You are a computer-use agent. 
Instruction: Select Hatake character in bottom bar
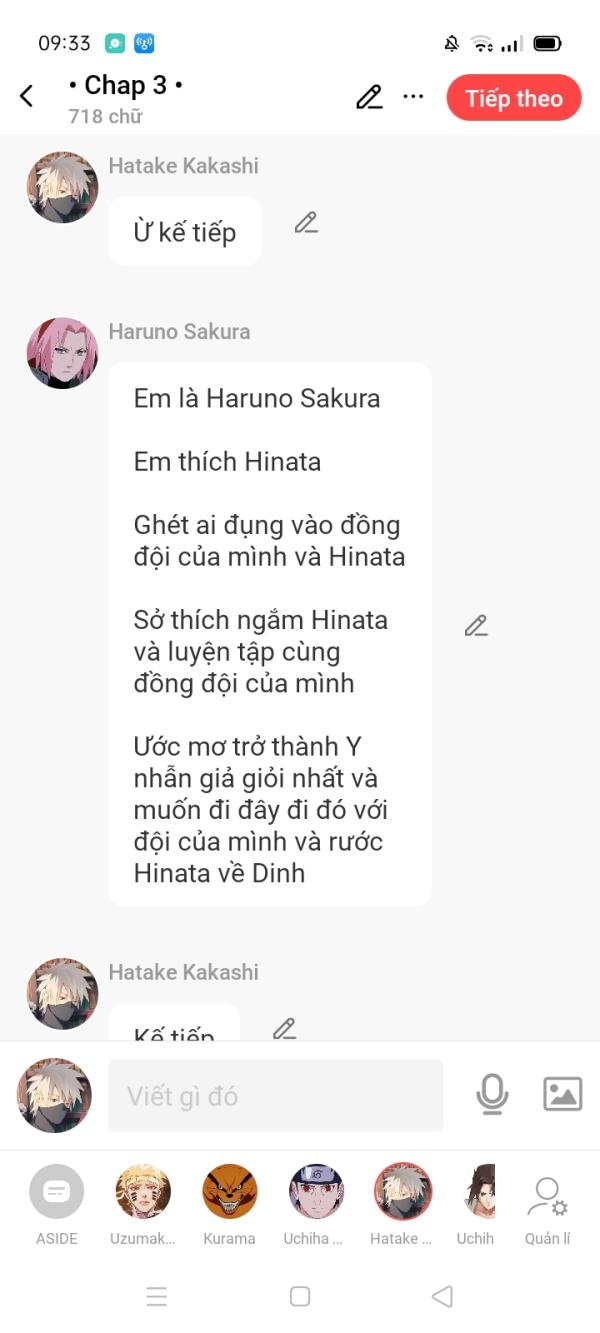tap(402, 1205)
